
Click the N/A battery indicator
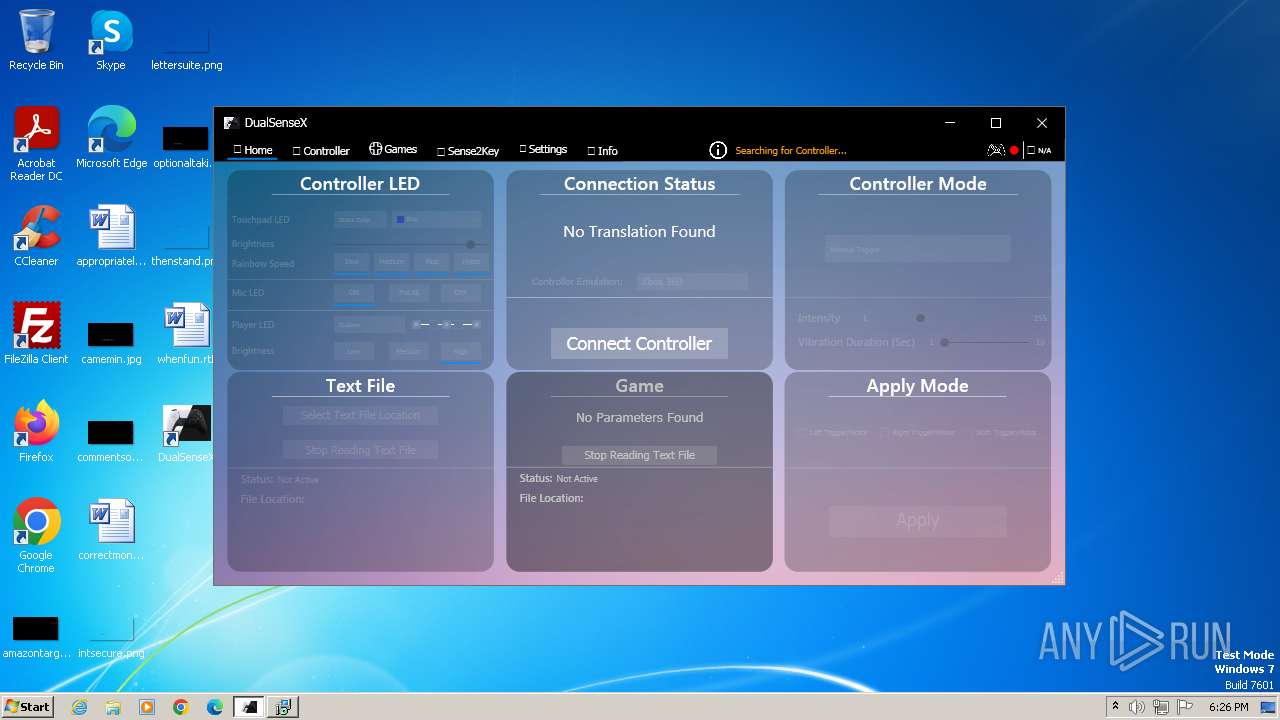coord(1040,151)
